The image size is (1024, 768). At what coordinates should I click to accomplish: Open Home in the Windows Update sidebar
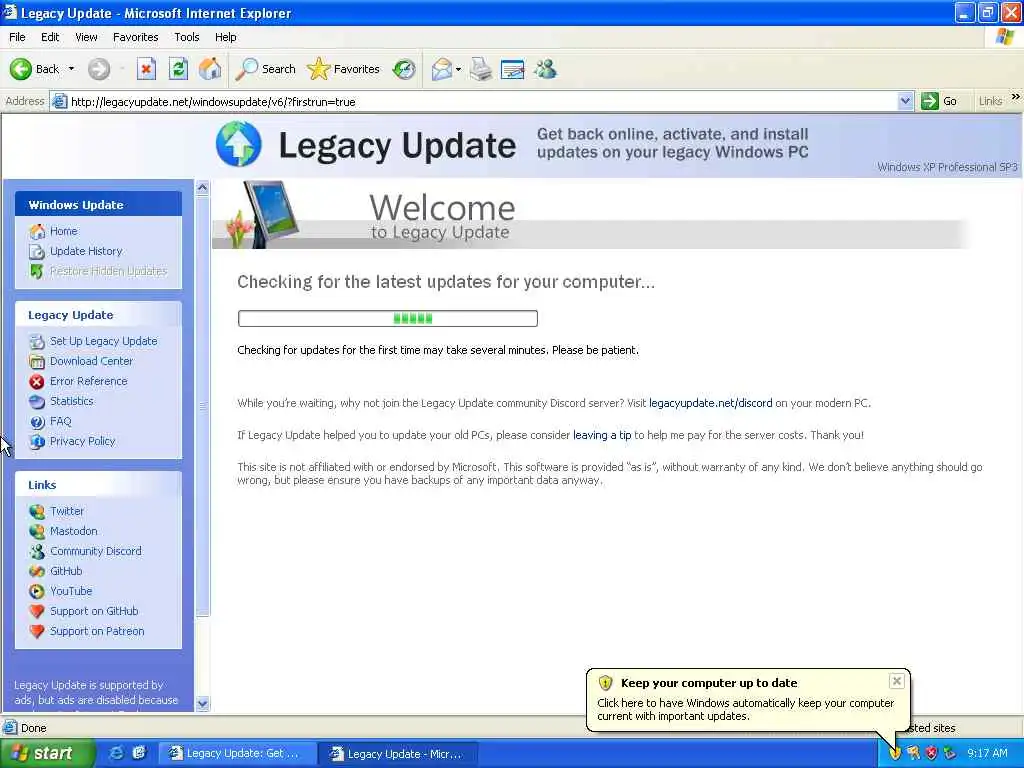63,231
